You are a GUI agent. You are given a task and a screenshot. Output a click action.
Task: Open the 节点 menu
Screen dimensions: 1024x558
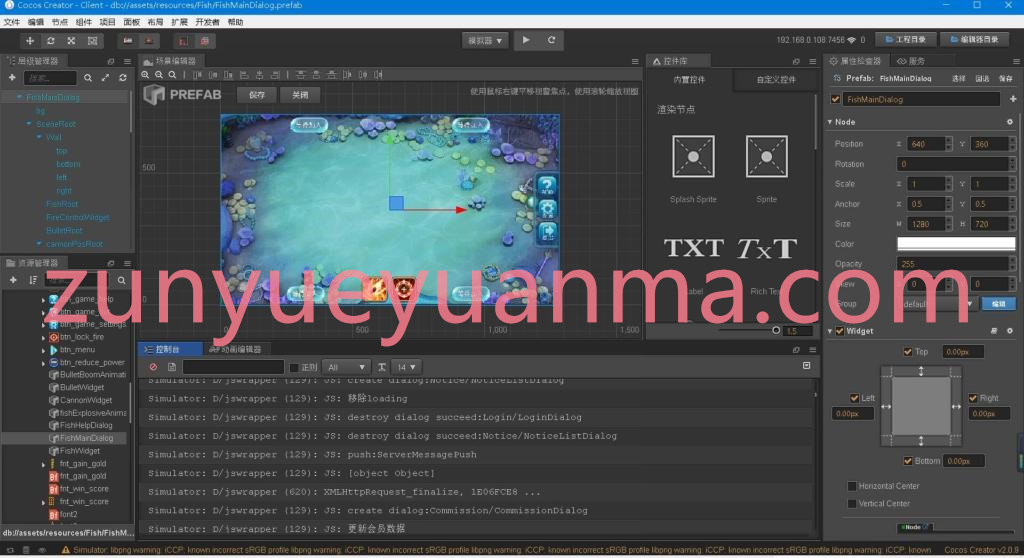click(x=59, y=22)
